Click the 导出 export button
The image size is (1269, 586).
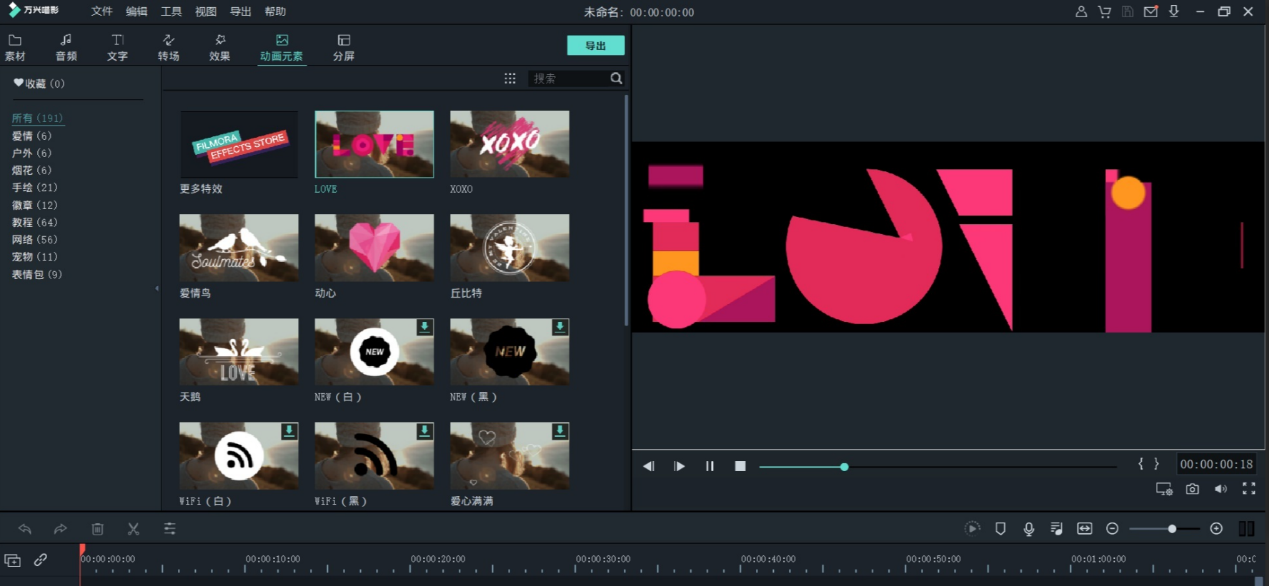point(595,46)
